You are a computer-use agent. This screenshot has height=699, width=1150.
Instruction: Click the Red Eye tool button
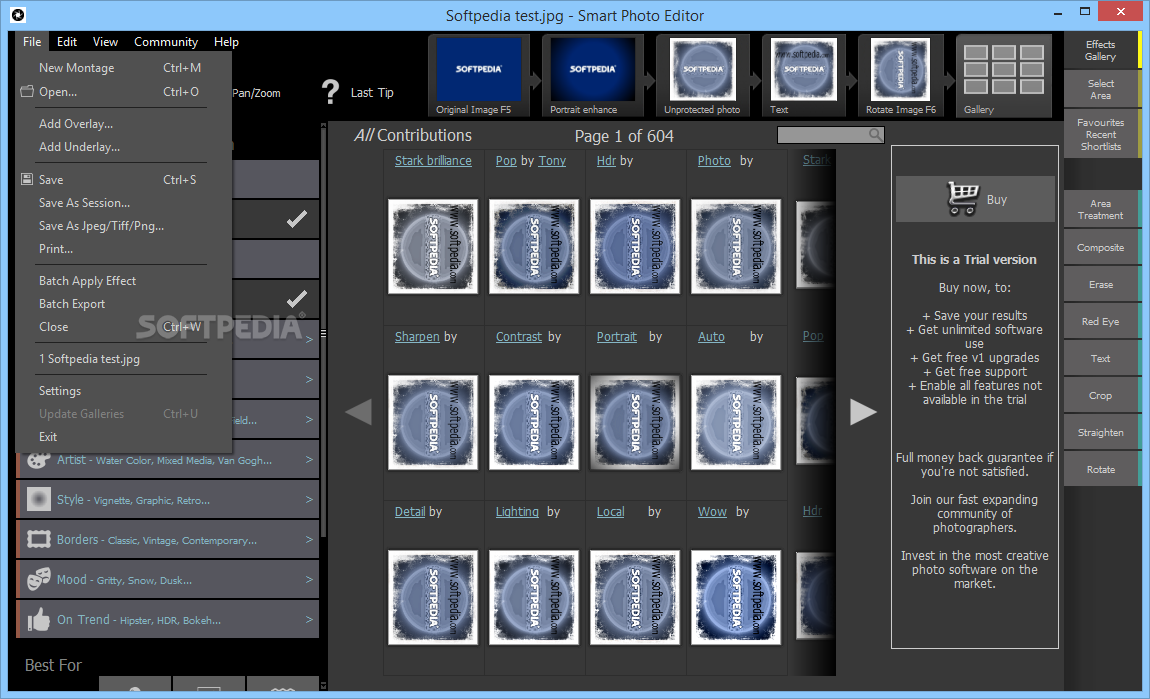point(1101,321)
